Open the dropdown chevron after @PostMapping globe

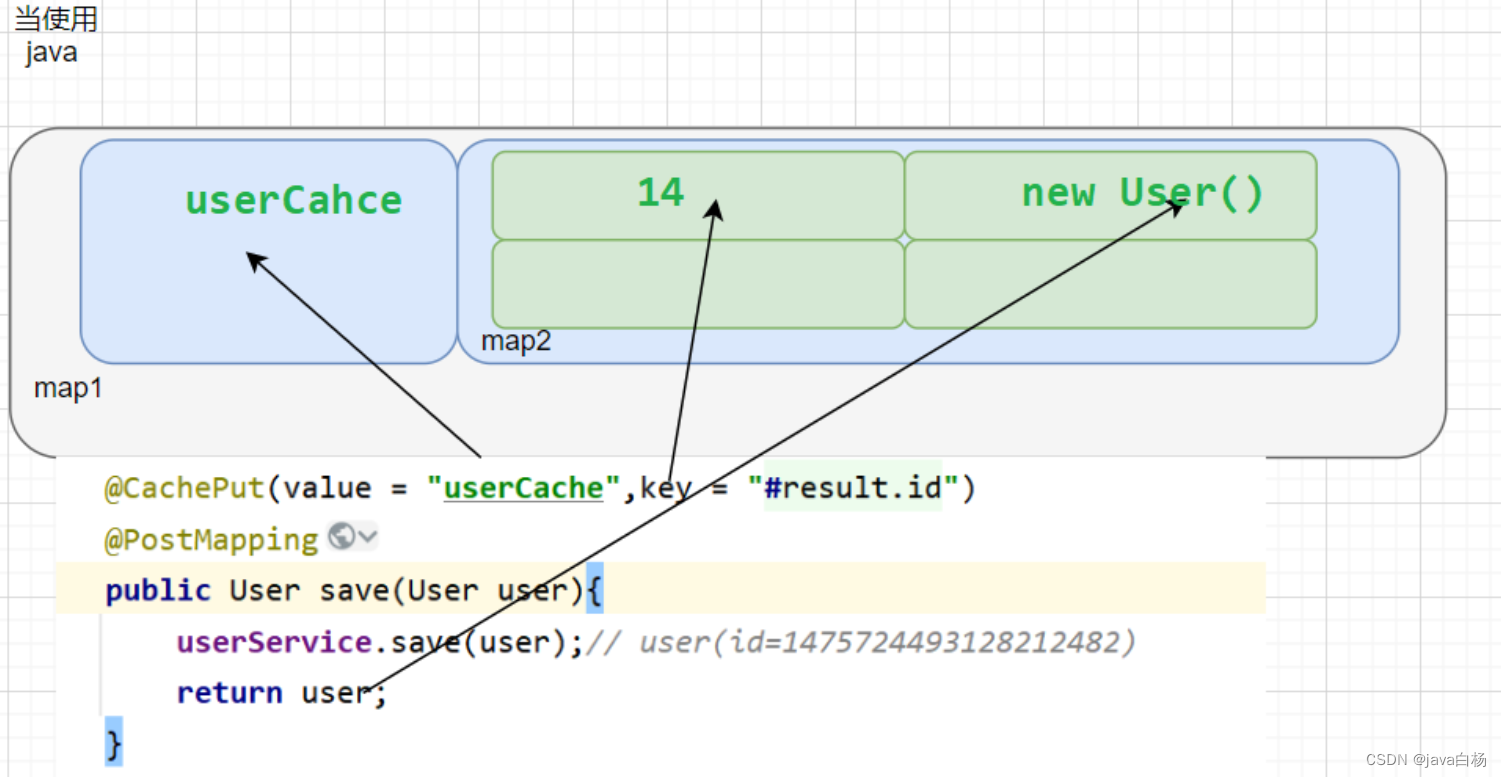pos(367,537)
